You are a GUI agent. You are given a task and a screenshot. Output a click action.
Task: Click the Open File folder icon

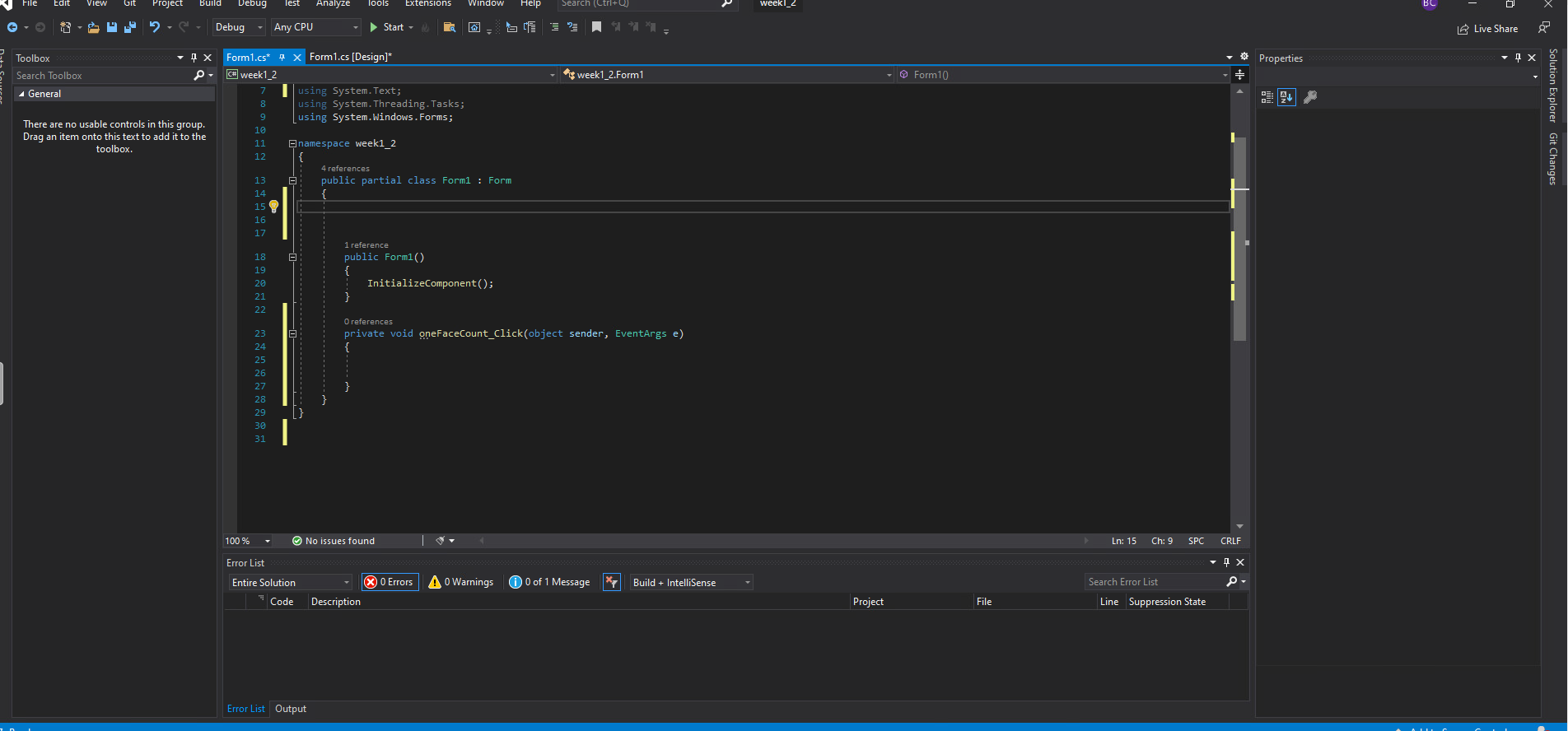click(93, 27)
